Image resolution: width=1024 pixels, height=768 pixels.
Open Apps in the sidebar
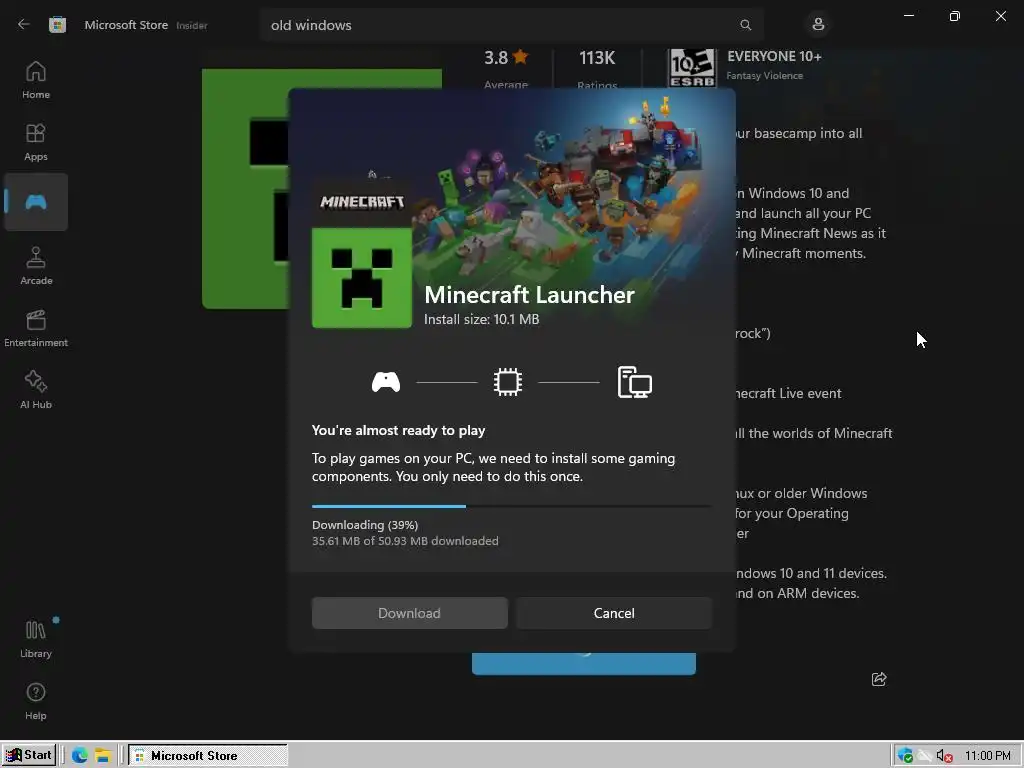36,142
